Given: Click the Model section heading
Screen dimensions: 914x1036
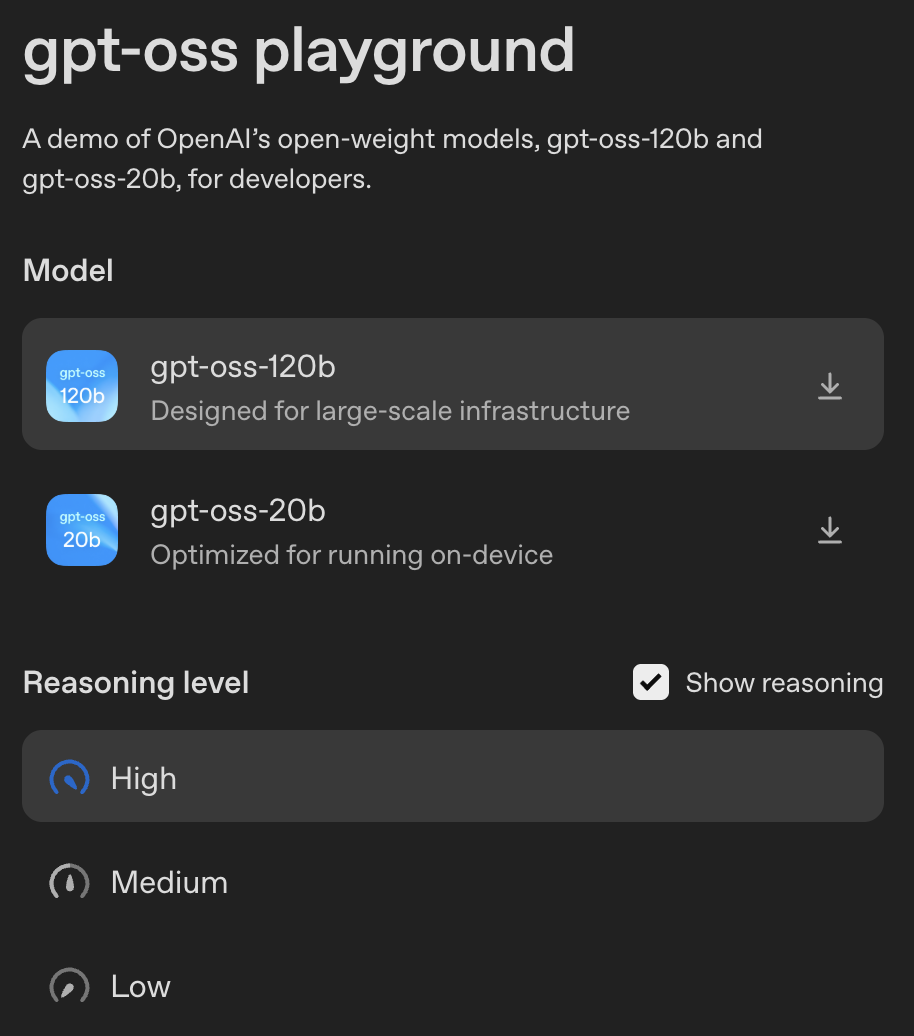Looking at the screenshot, I should click(68, 270).
